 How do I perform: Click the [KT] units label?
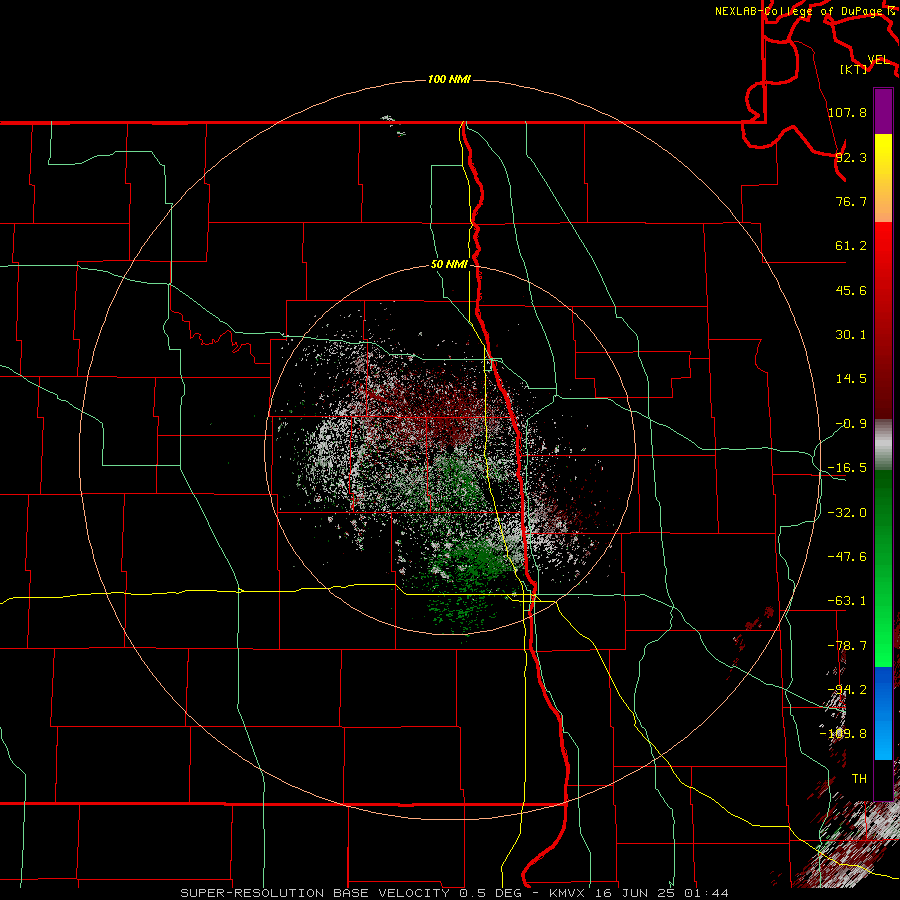pos(853,69)
